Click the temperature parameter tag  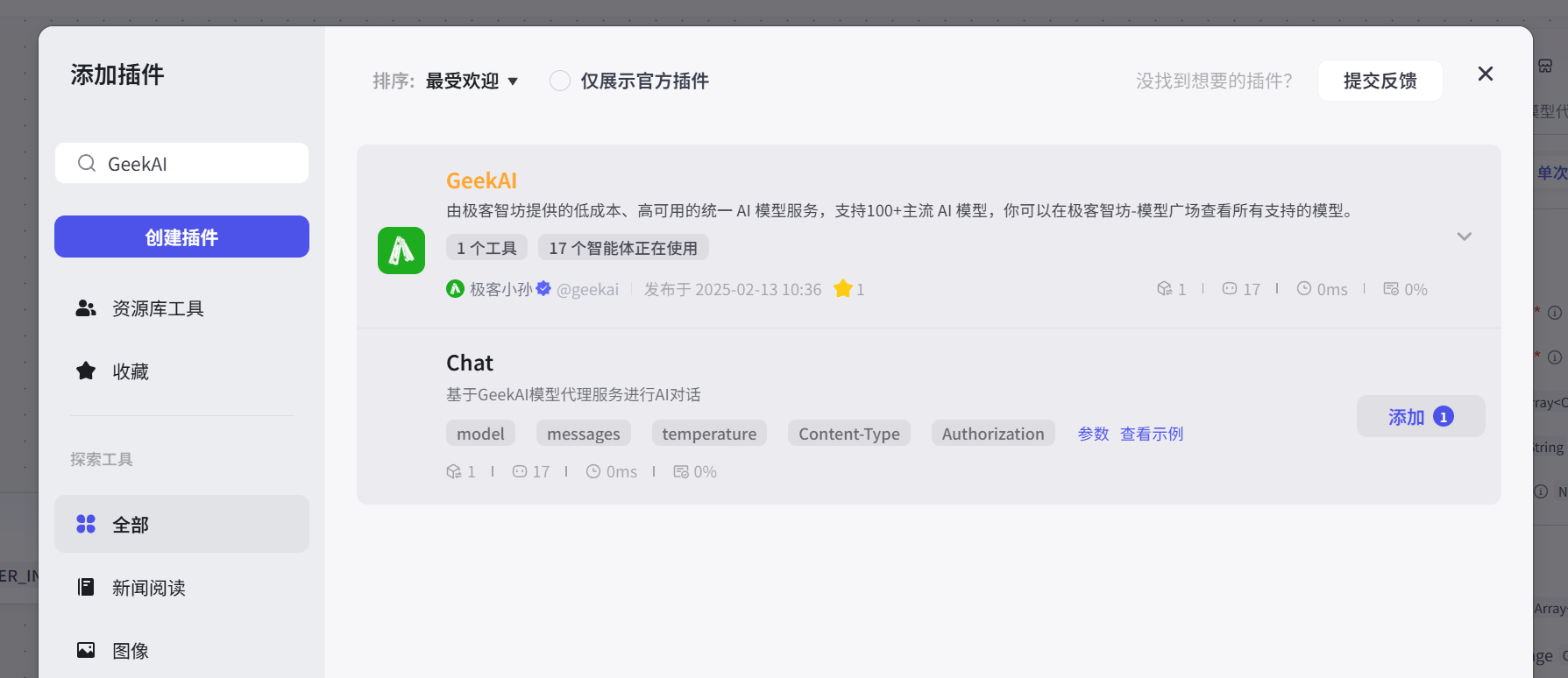click(x=709, y=434)
